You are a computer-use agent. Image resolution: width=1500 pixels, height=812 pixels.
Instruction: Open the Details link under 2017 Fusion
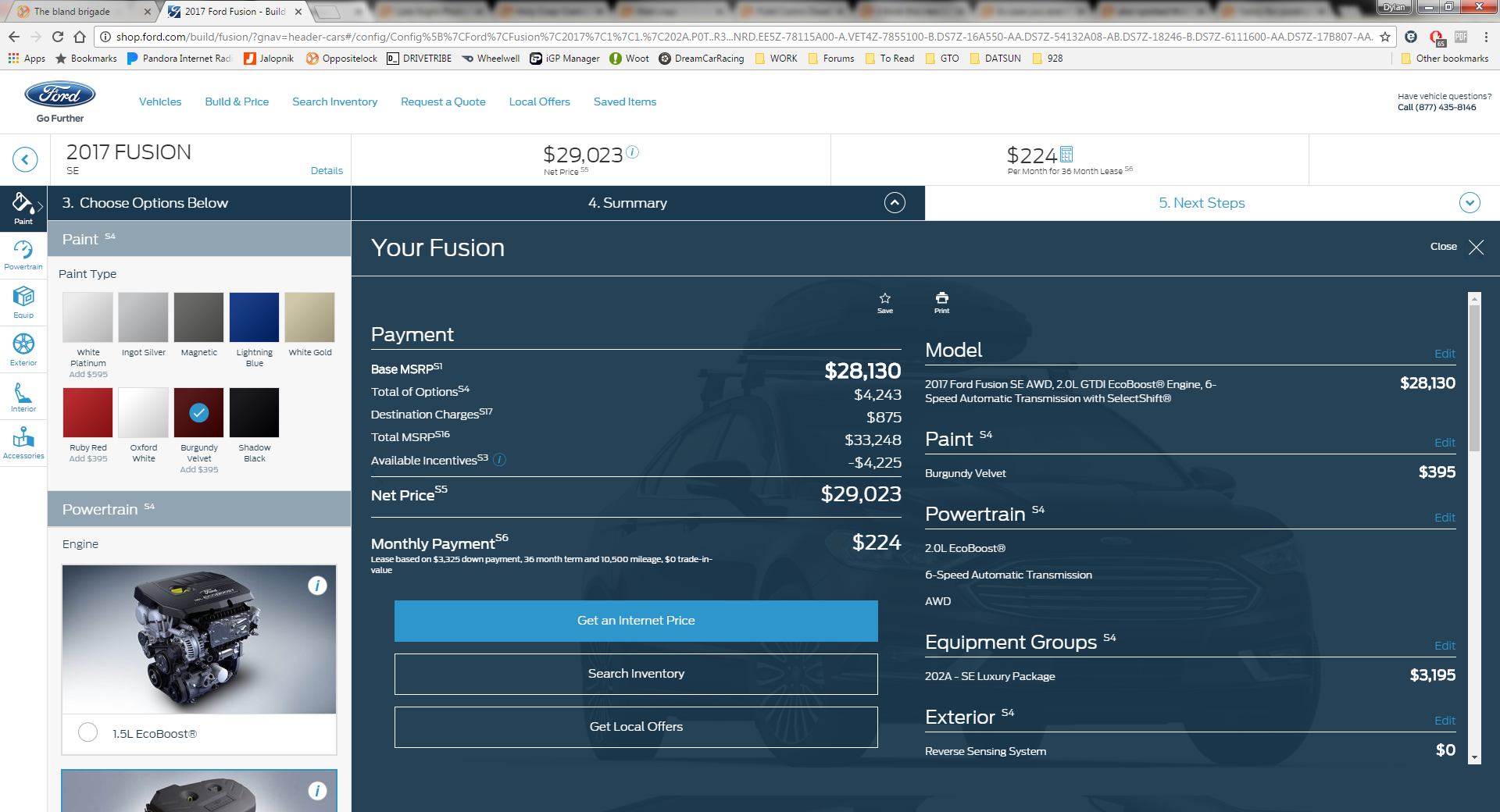tap(327, 171)
